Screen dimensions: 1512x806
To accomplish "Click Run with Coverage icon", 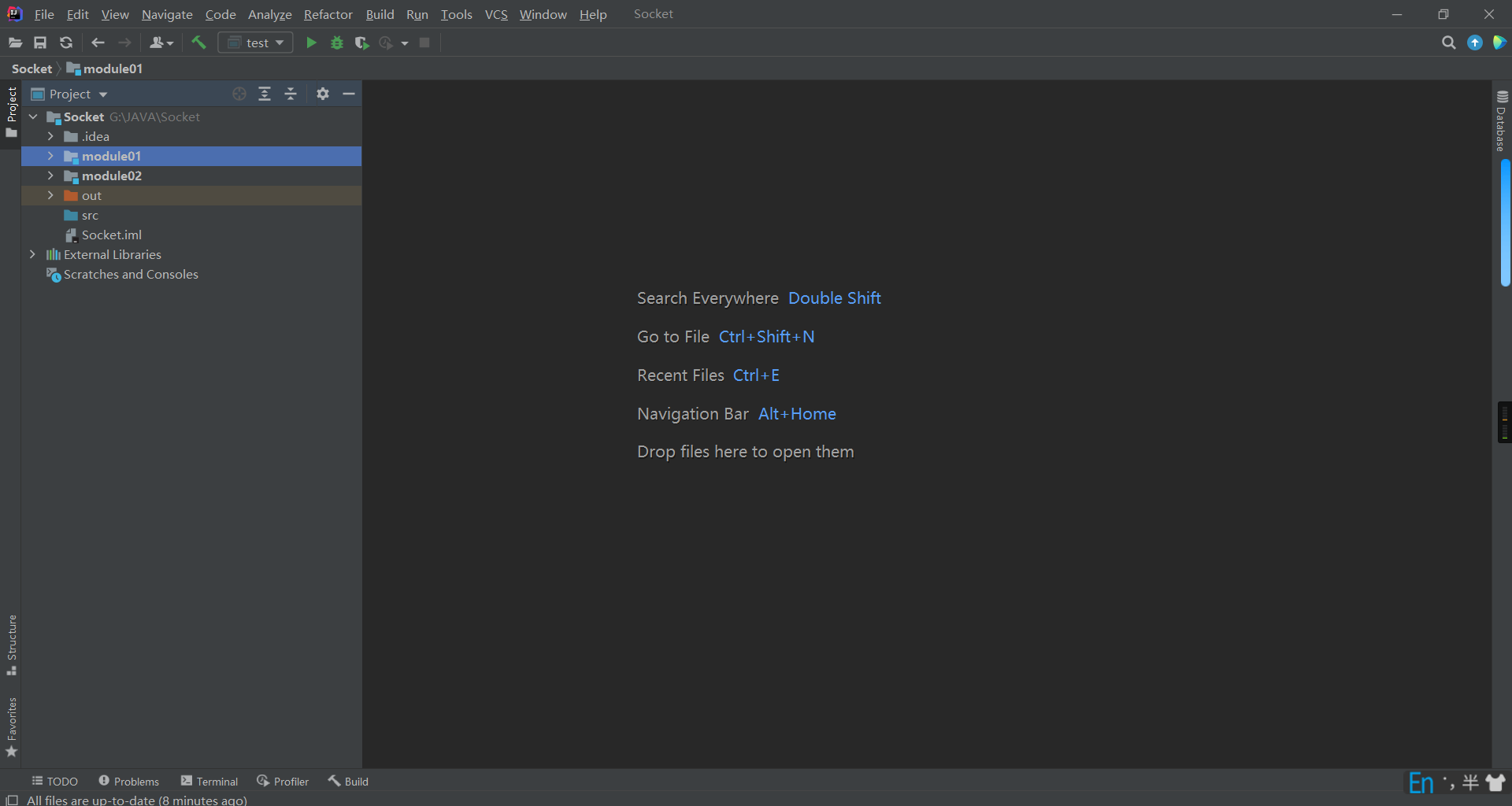I will 361,43.
